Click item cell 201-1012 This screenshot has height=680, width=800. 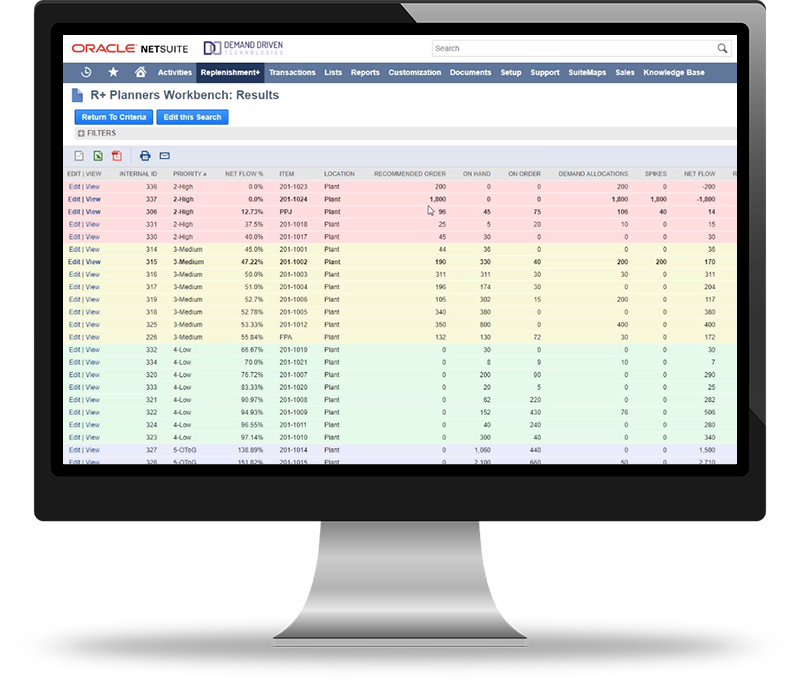293,324
